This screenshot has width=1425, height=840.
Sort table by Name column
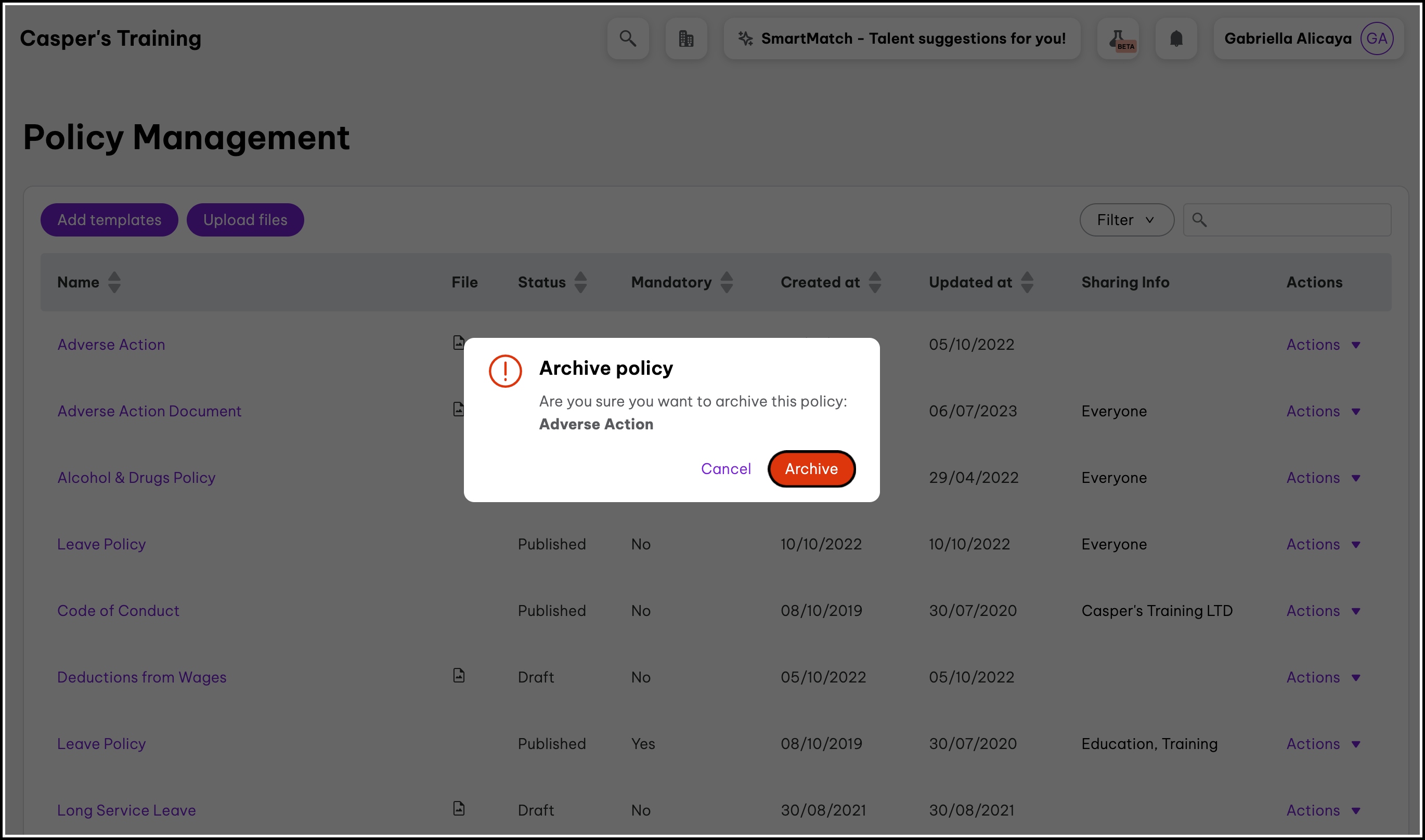click(114, 282)
